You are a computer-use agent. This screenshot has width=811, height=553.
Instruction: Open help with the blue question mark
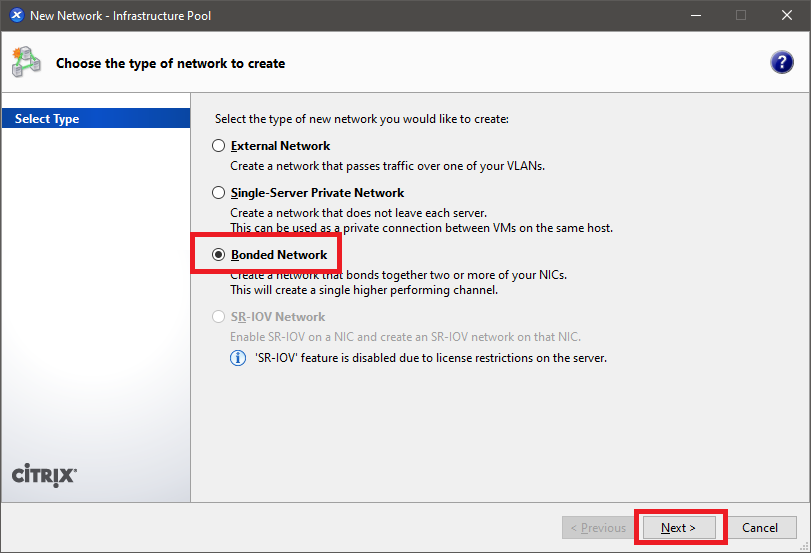pyautogui.click(x=781, y=63)
